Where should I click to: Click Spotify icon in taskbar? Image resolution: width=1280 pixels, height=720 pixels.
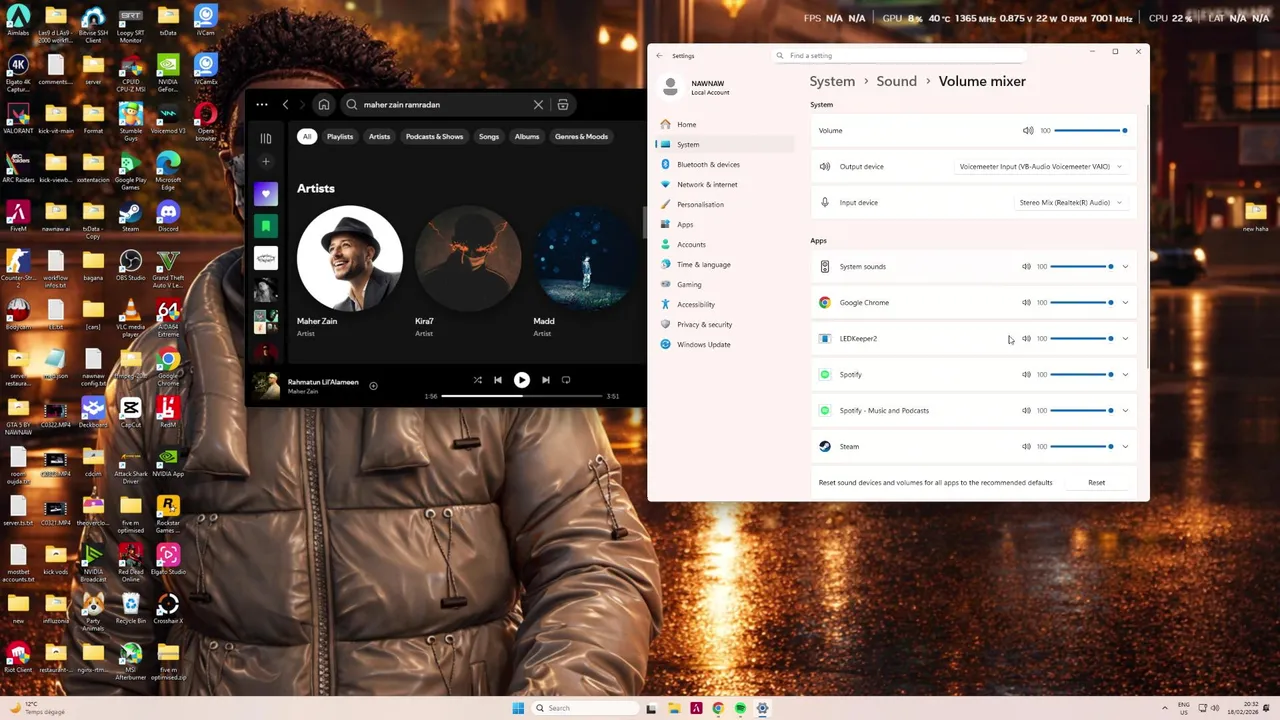(x=740, y=709)
